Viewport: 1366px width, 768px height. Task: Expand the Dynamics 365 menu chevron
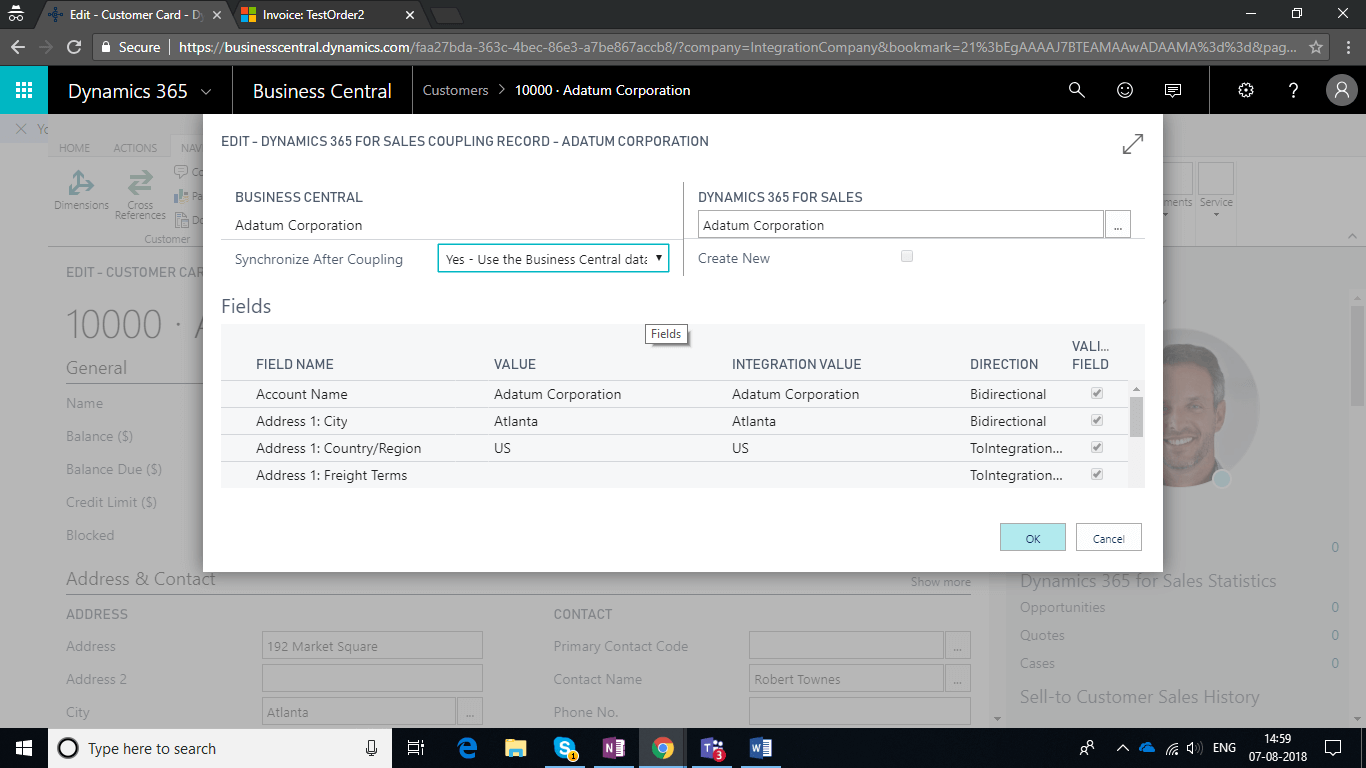pos(207,91)
